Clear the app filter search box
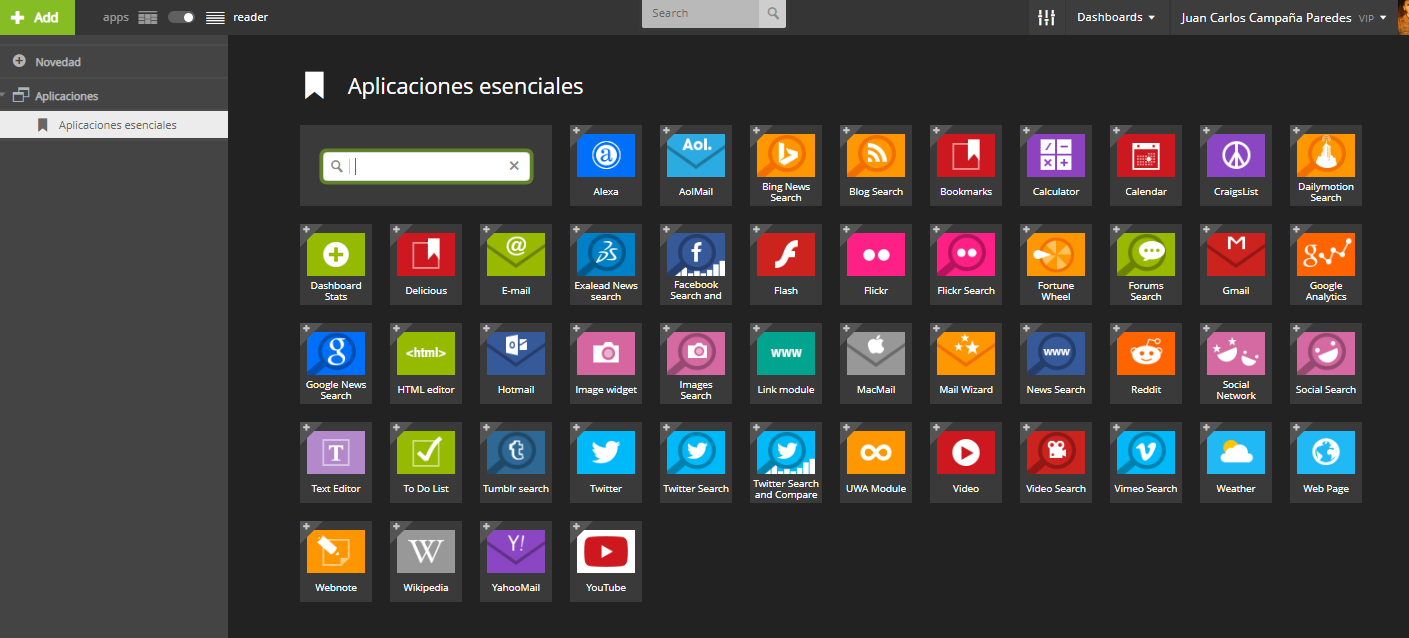 point(514,166)
